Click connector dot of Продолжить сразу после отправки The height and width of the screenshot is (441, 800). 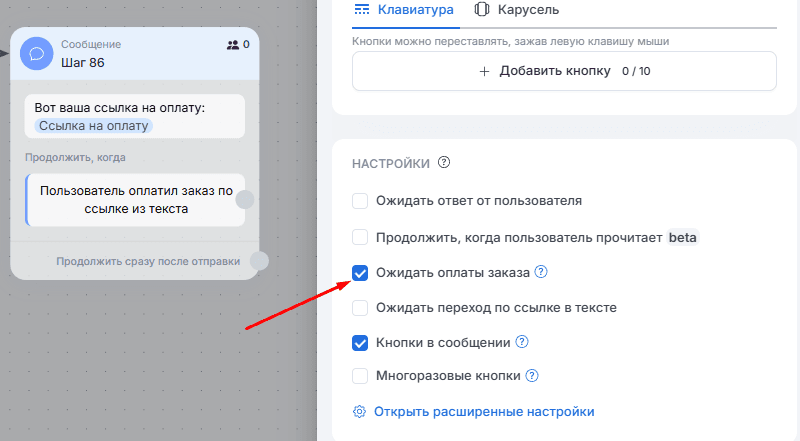(x=259, y=261)
